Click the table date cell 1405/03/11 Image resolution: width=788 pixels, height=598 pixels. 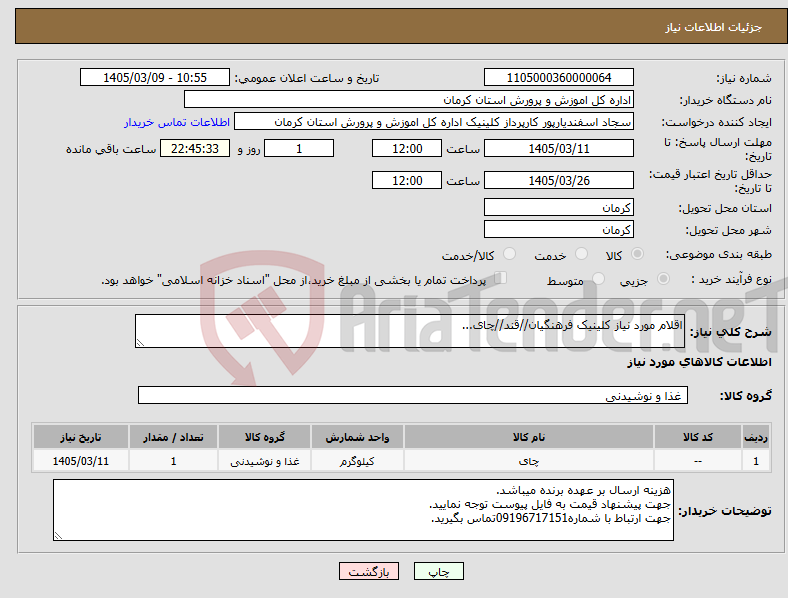[80, 461]
